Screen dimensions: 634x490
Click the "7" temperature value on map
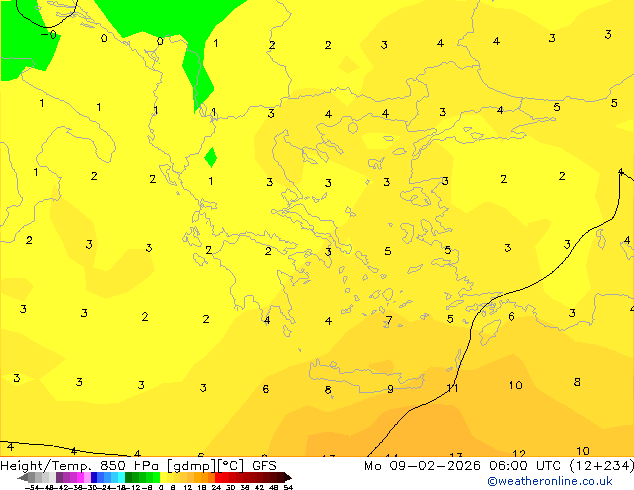point(389,321)
